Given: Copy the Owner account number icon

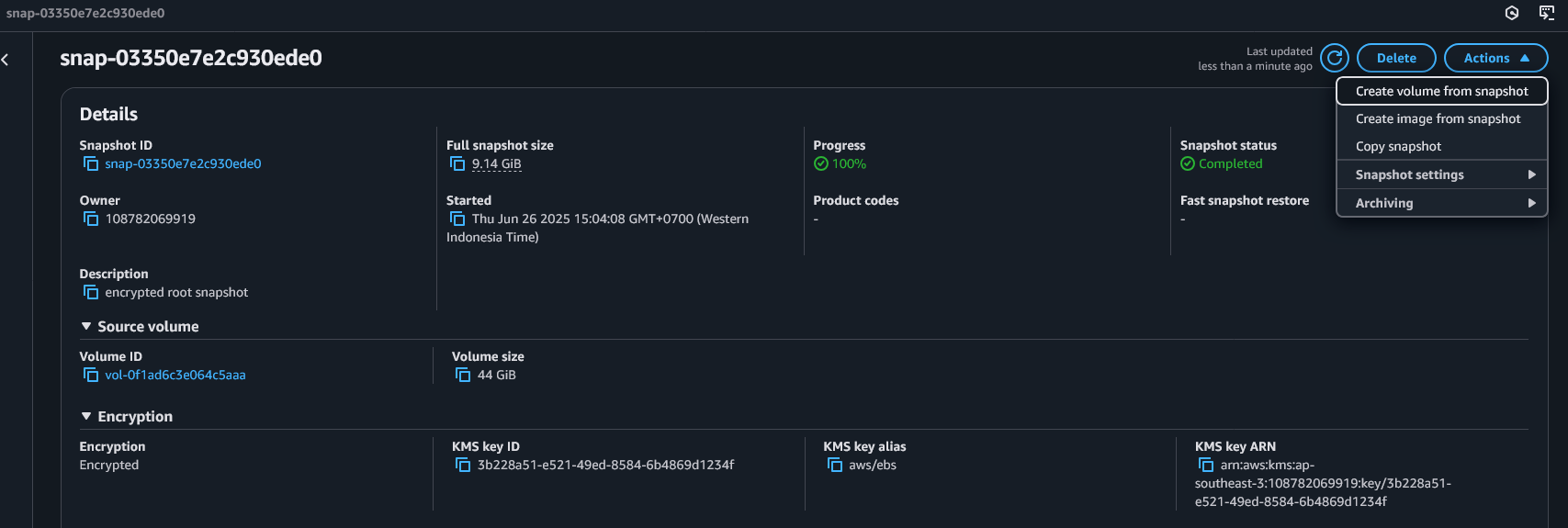Looking at the screenshot, I should coord(91,219).
